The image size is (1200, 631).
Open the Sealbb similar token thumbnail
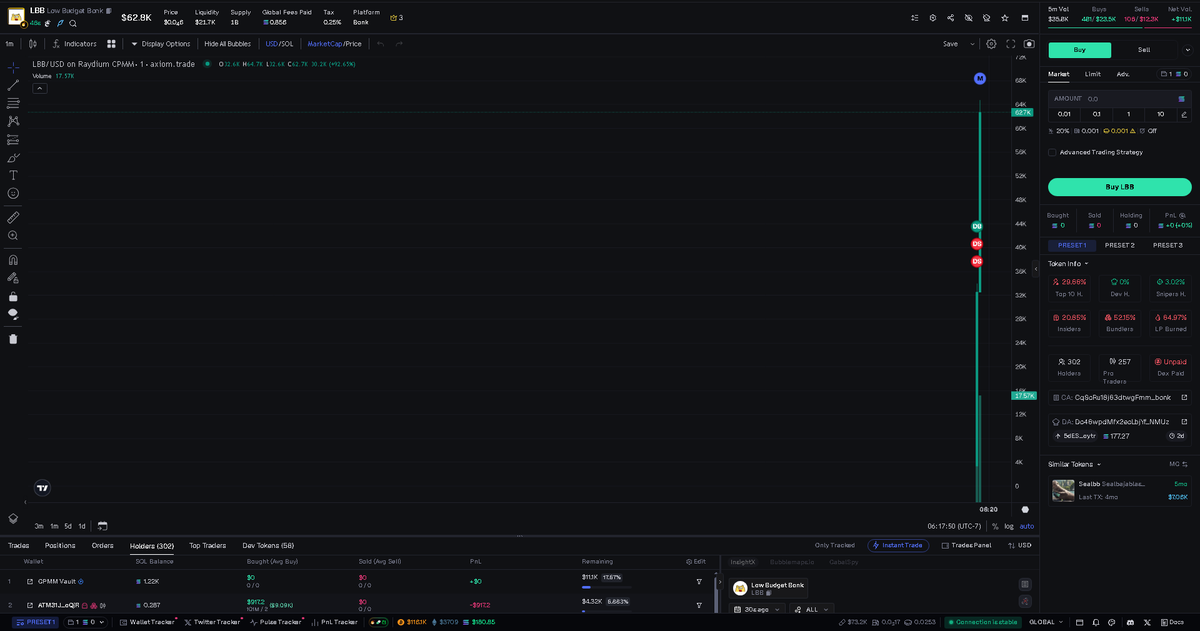click(x=1063, y=491)
